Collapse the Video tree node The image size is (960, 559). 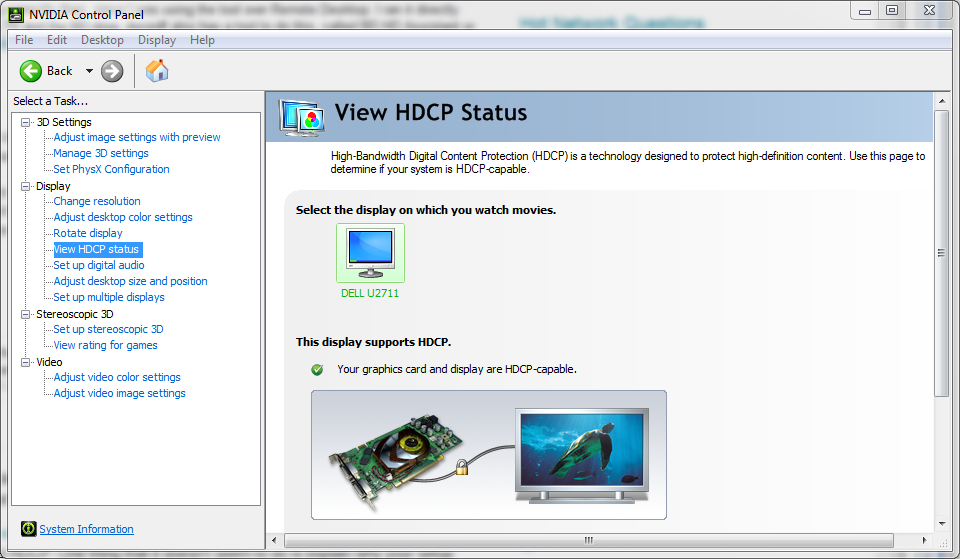(x=26, y=362)
